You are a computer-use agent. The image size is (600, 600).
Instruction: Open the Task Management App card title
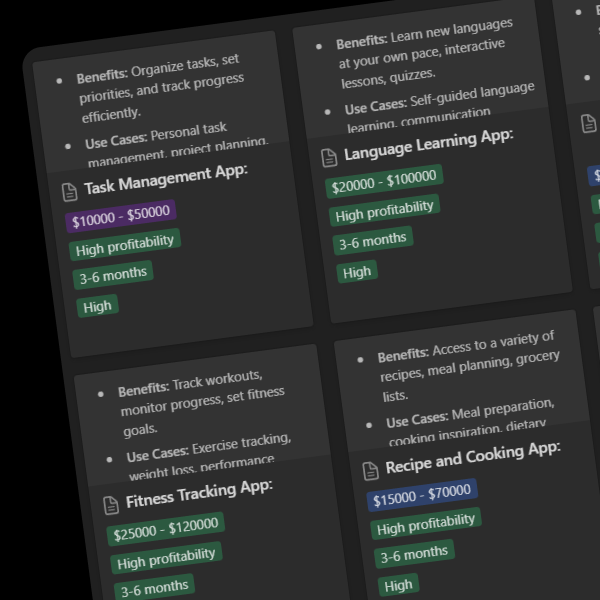point(166,179)
